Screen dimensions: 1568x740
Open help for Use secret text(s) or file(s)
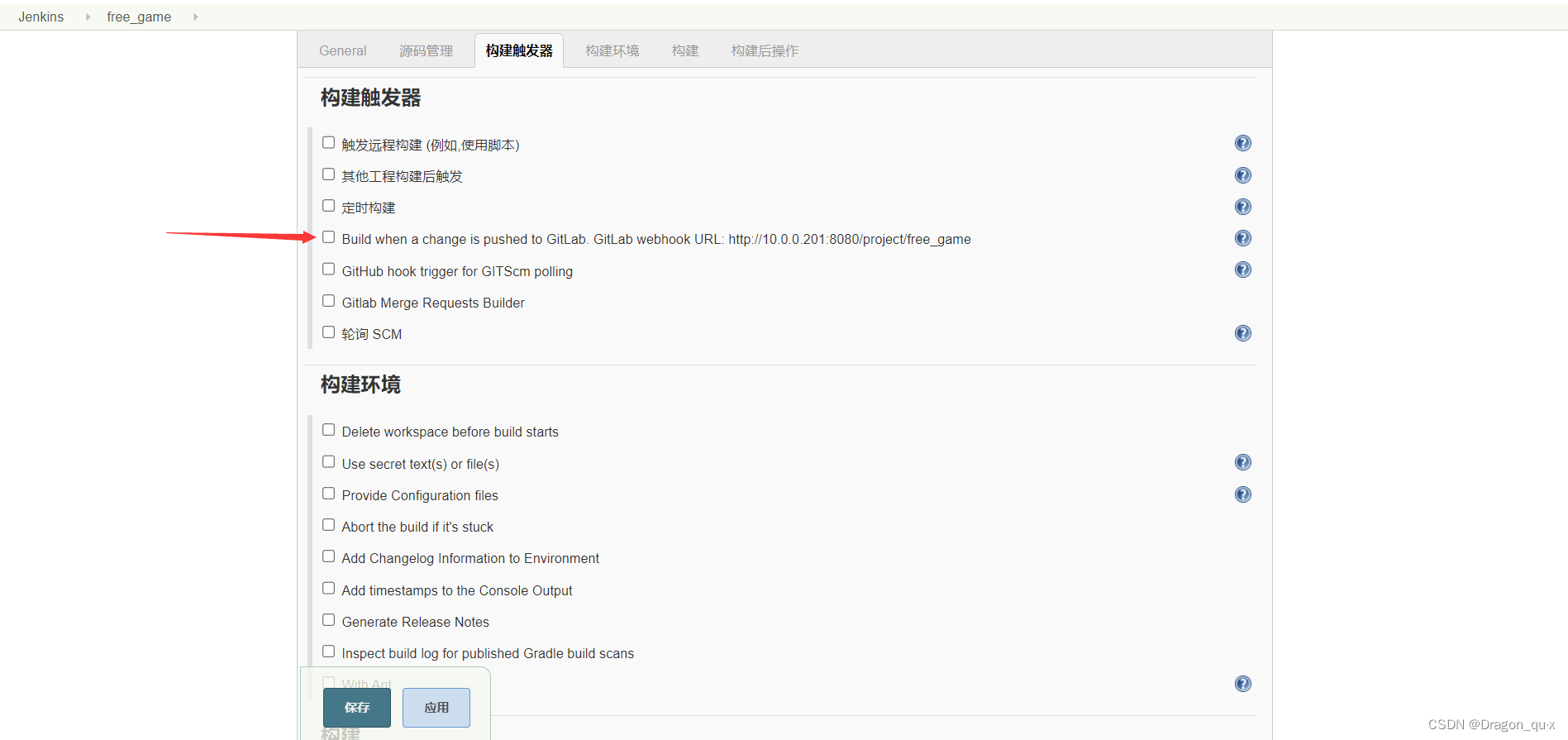[1242, 462]
